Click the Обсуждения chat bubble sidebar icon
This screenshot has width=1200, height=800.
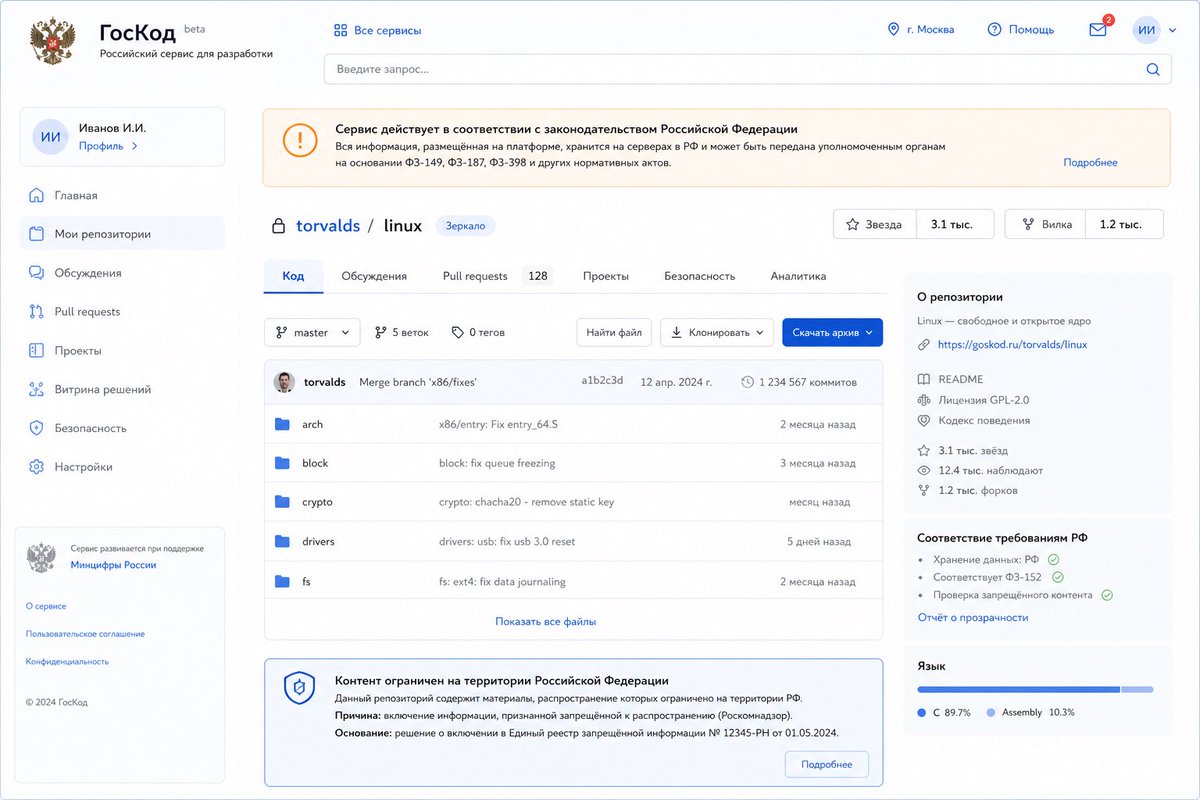(37, 273)
